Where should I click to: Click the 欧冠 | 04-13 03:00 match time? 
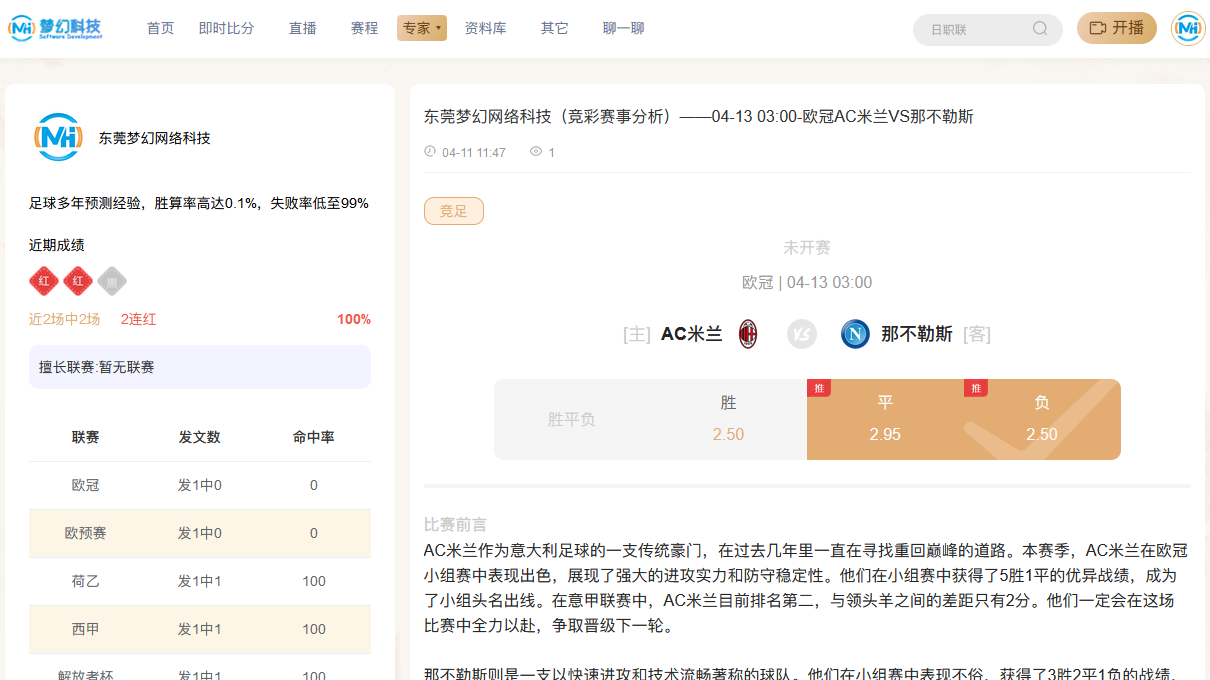(x=807, y=282)
